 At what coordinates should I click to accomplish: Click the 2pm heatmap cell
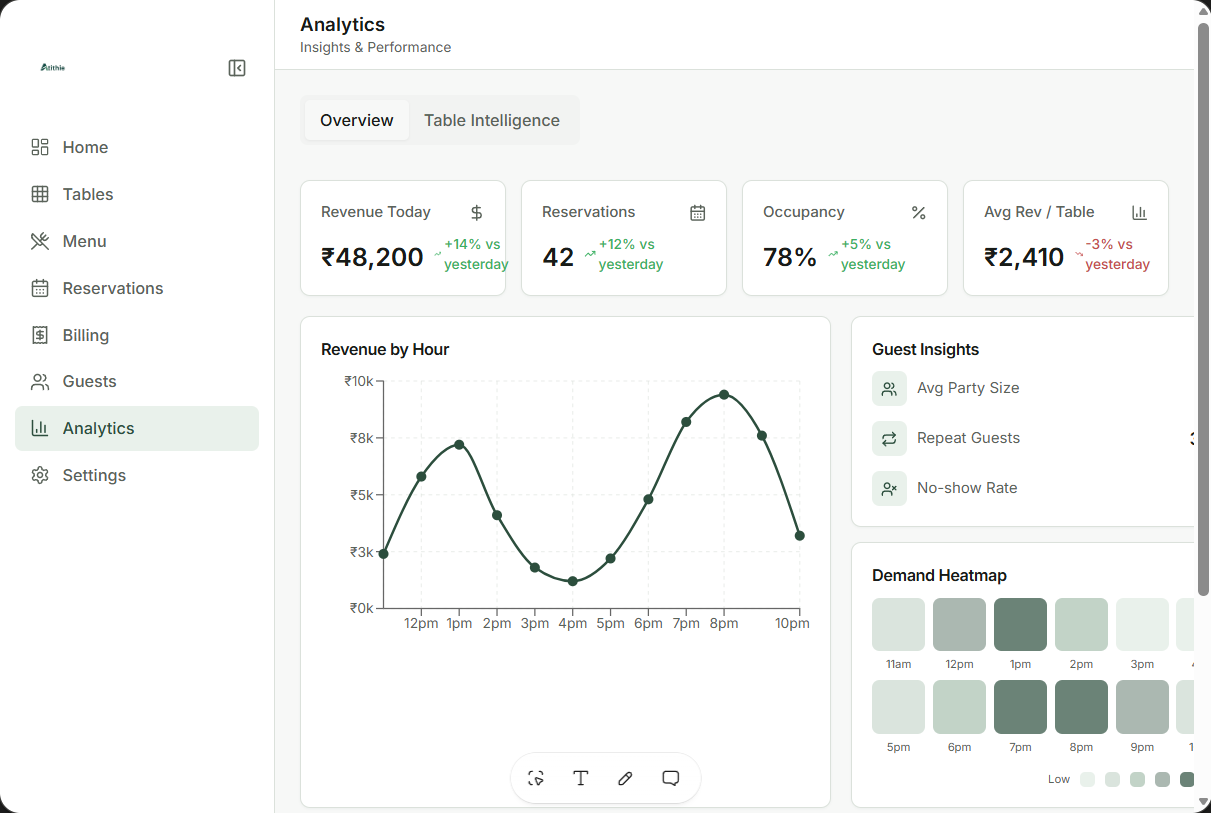click(x=1081, y=625)
